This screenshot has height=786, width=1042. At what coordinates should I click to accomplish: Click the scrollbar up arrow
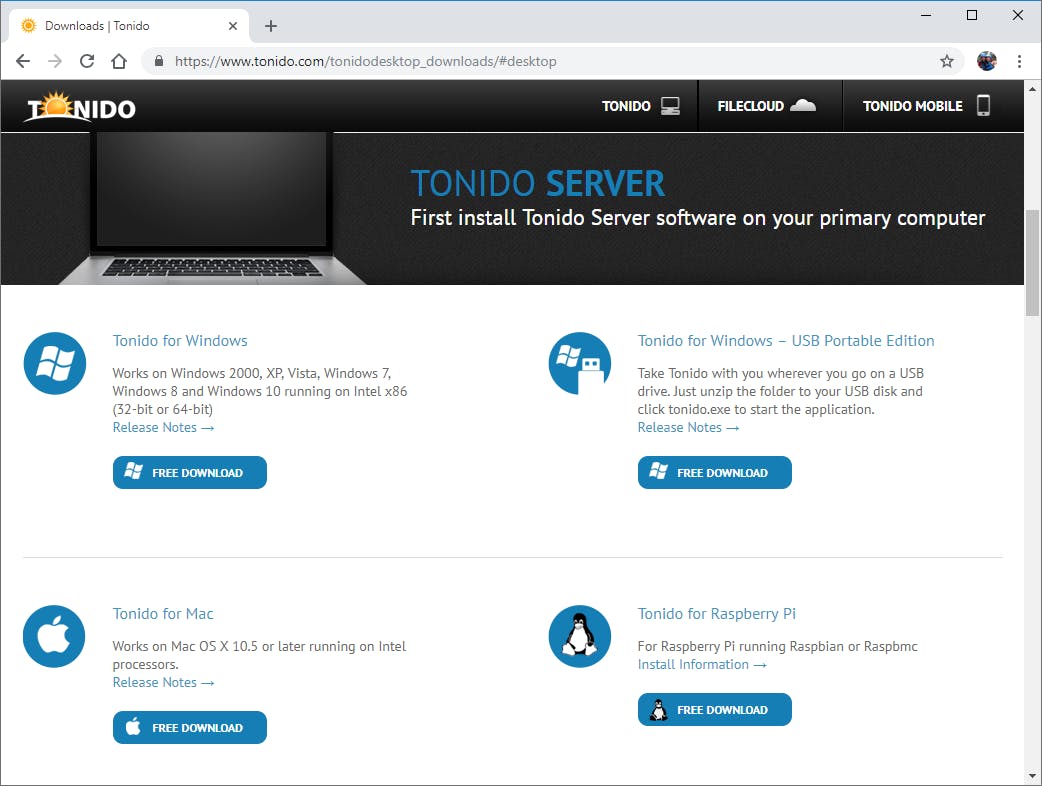1033,88
